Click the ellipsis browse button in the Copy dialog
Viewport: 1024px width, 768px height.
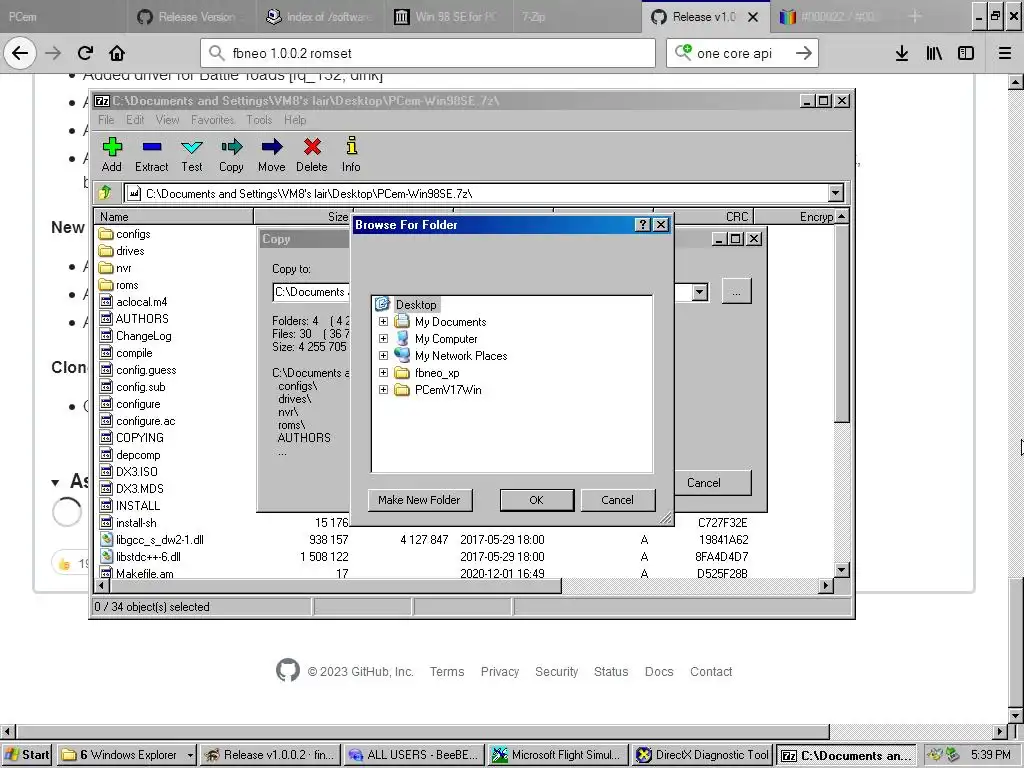point(736,292)
